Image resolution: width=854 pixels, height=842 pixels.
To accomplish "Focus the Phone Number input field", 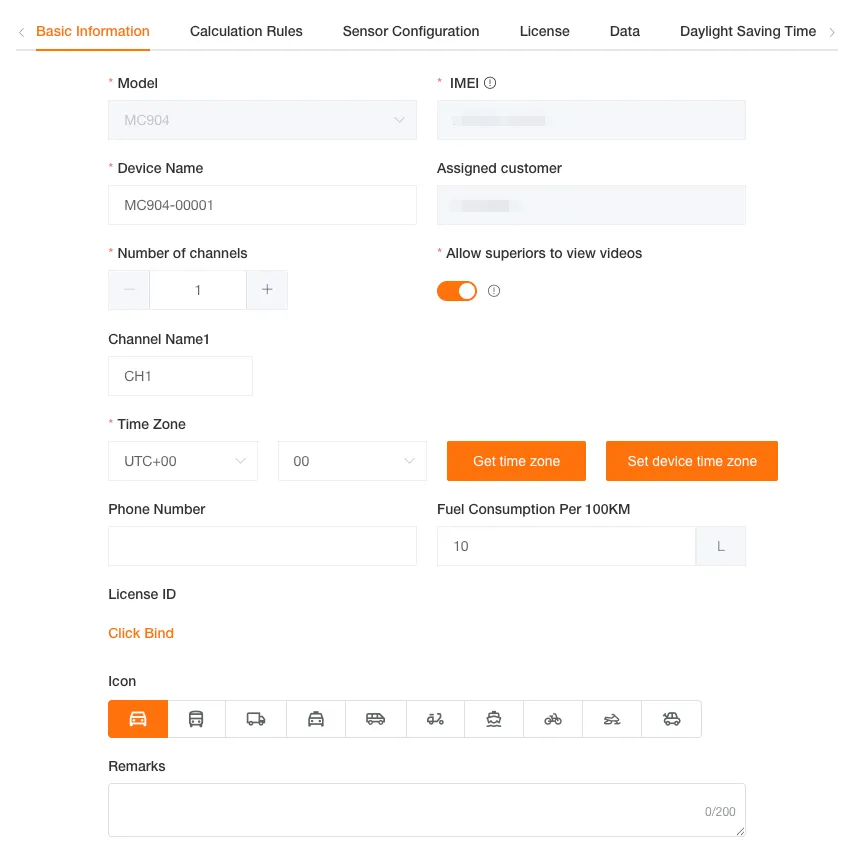I will coord(262,546).
